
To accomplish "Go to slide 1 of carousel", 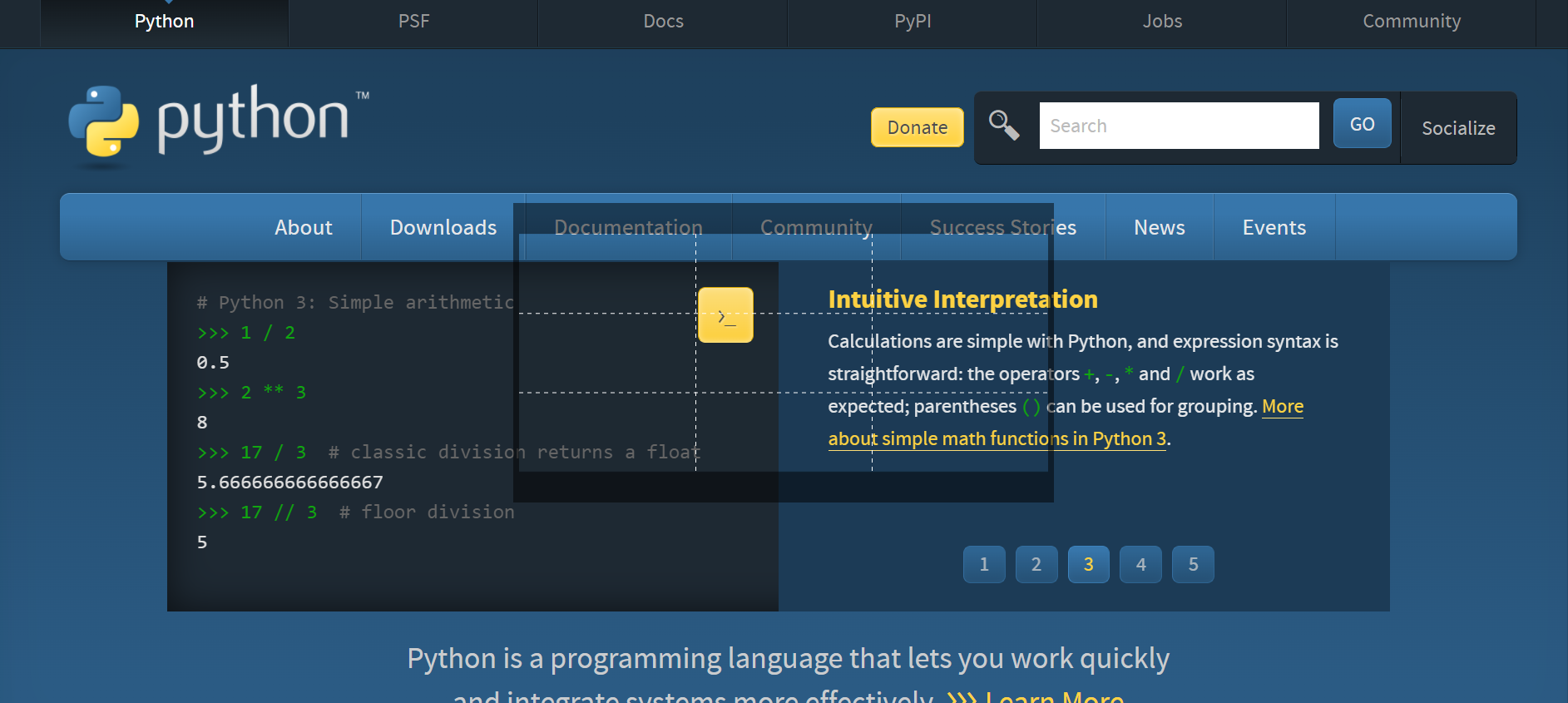I will tap(984, 565).
